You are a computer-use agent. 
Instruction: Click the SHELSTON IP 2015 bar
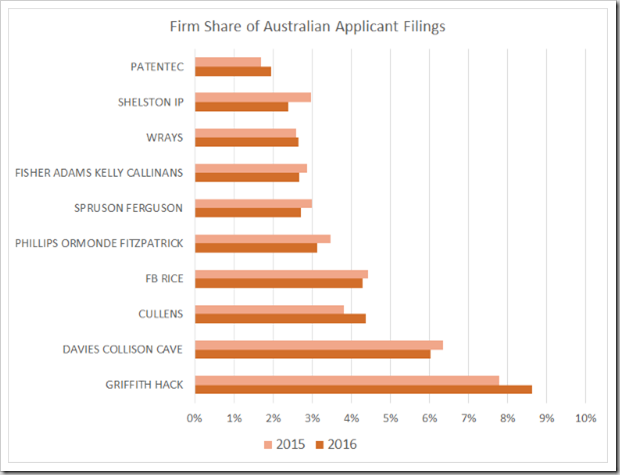253,97
